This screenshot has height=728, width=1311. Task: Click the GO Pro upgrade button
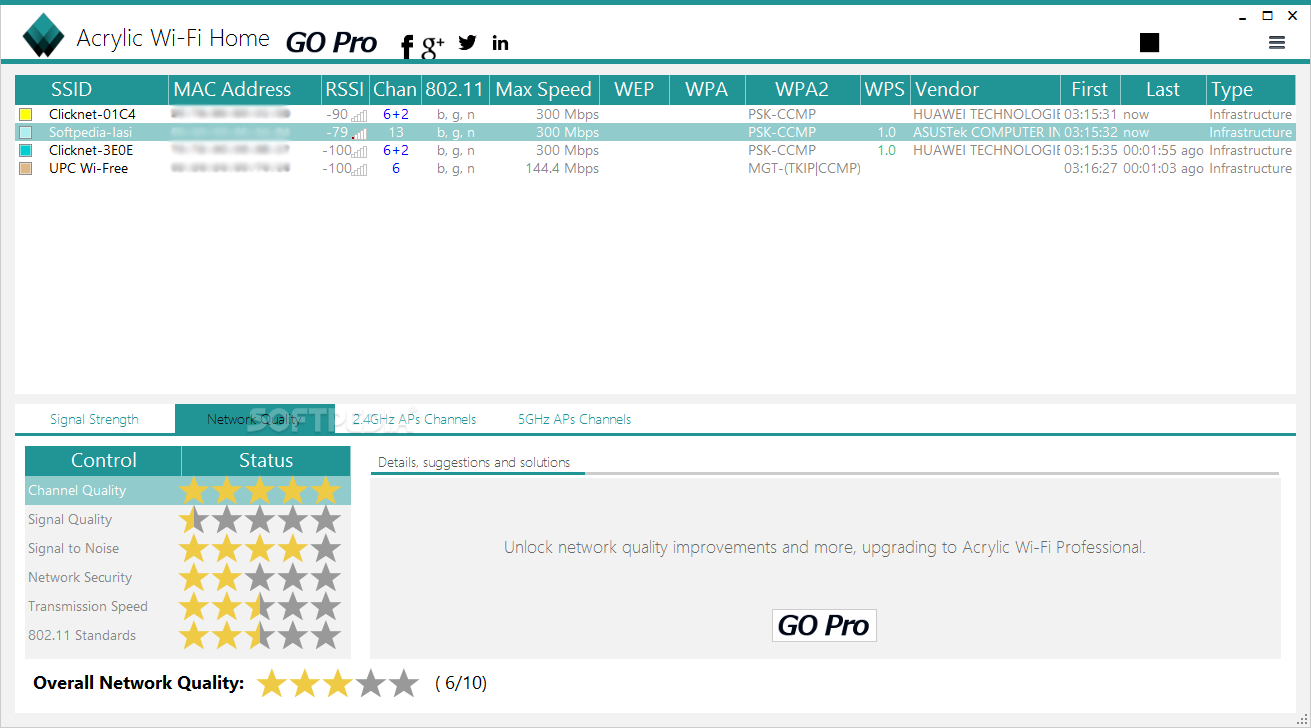[824, 625]
